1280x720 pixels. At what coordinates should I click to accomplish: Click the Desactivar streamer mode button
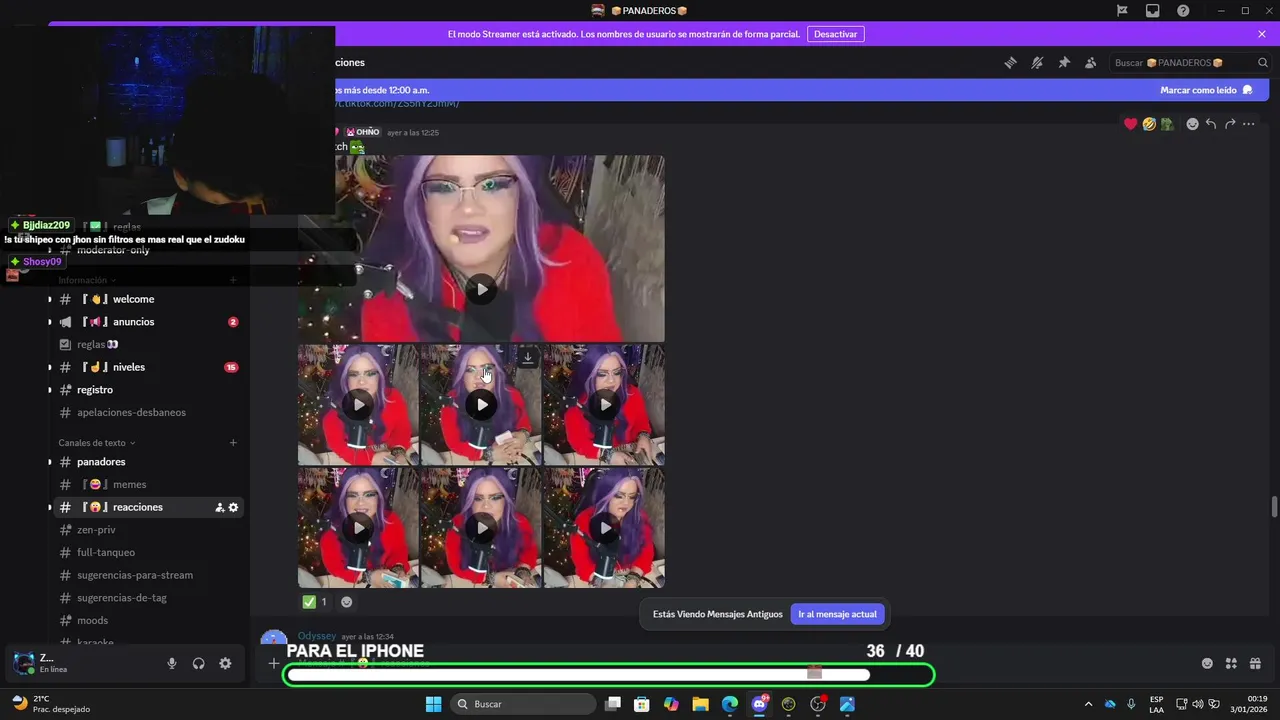click(835, 34)
